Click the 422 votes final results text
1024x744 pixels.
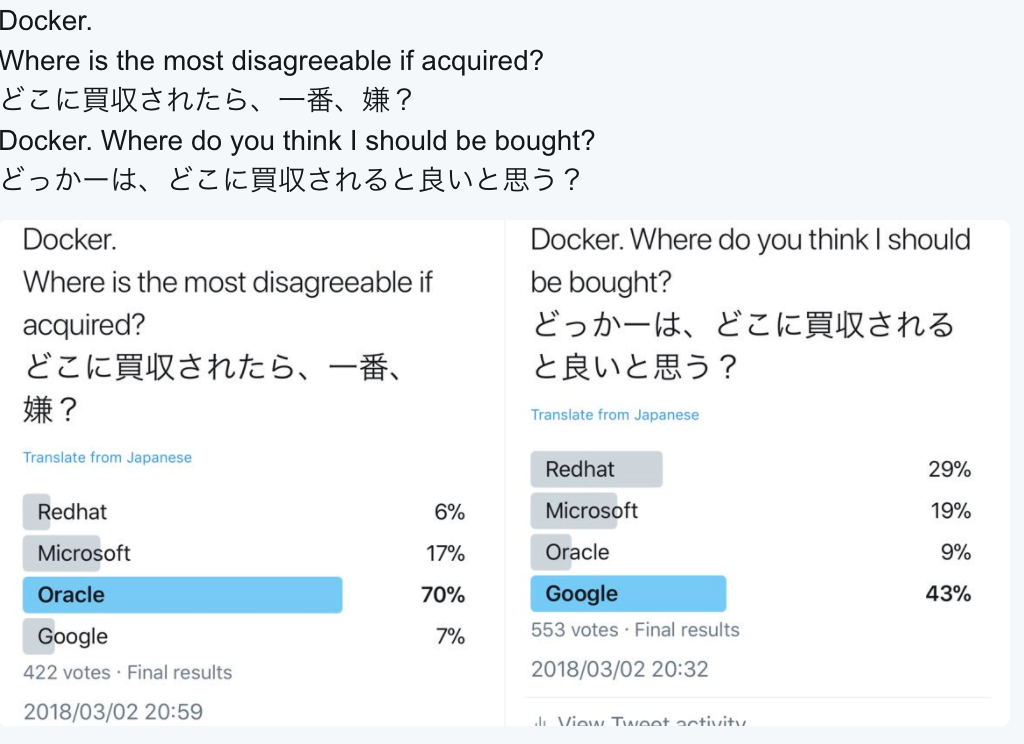[128, 672]
